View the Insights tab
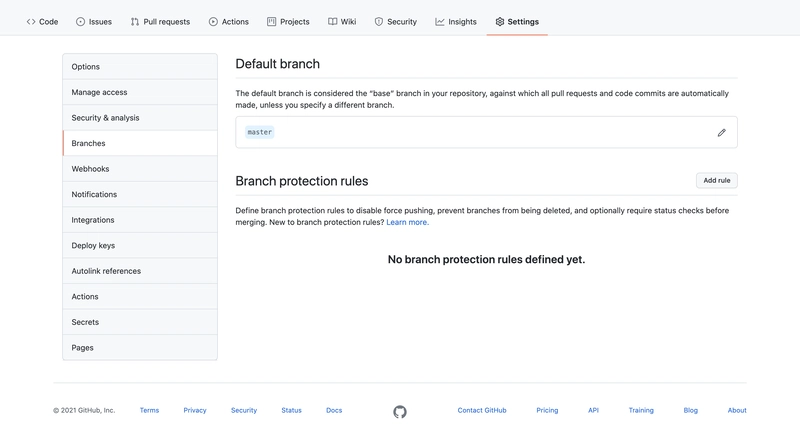This screenshot has width=800, height=447. (456, 21)
